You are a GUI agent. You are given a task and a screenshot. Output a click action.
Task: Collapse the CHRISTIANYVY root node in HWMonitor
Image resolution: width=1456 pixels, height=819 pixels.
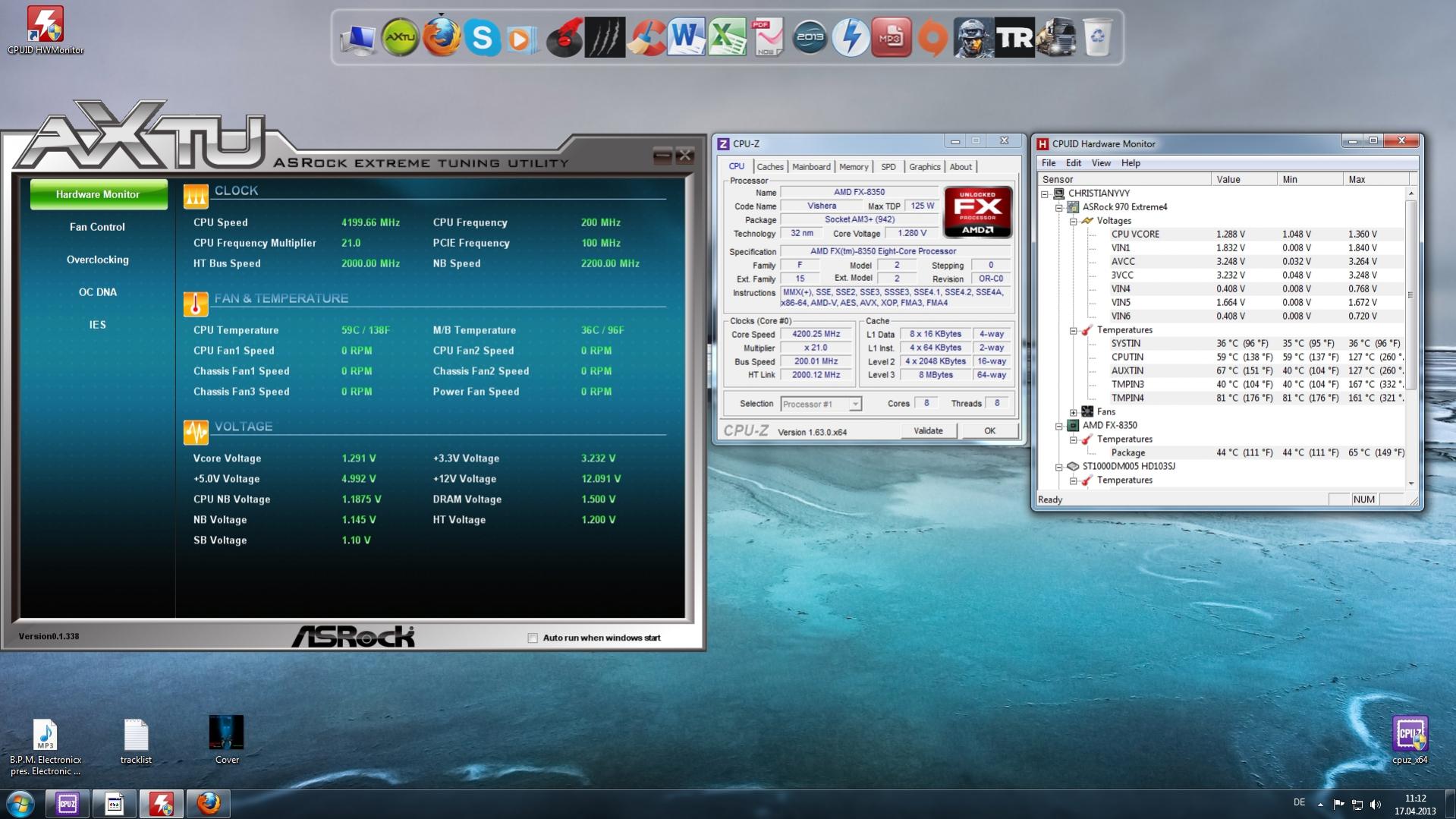(x=1046, y=194)
